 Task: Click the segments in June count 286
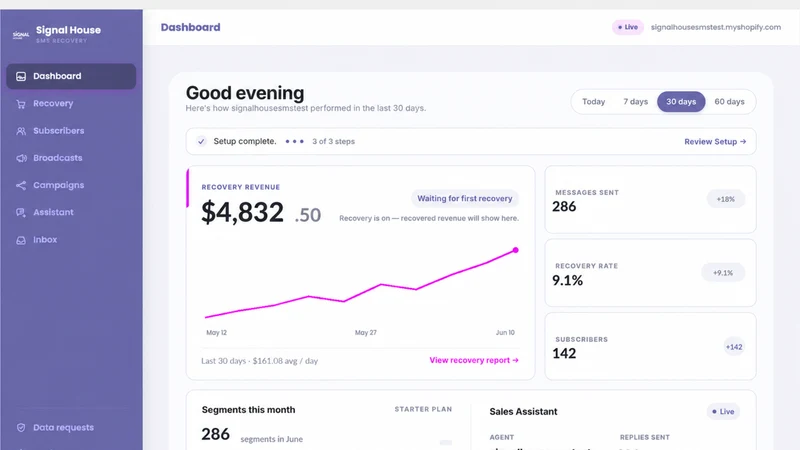[215, 434]
